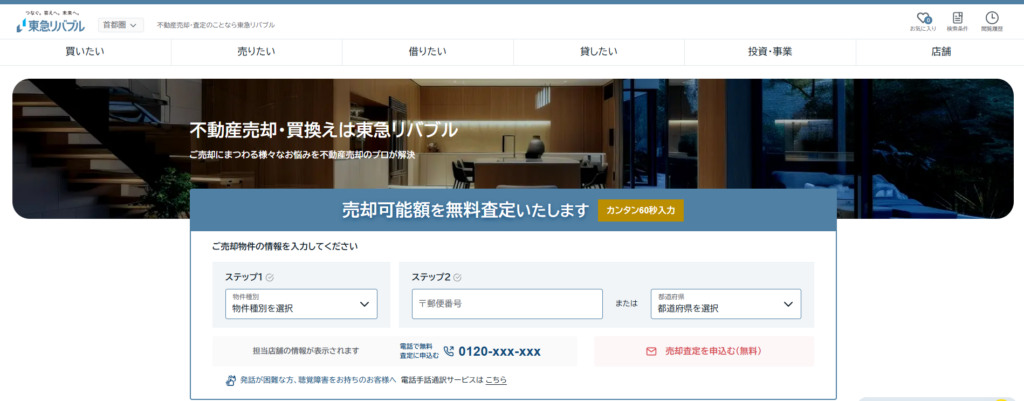Click the 不動産売却・査定のことなら東急リバブル tagline
1024x401 pixels.
point(216,25)
